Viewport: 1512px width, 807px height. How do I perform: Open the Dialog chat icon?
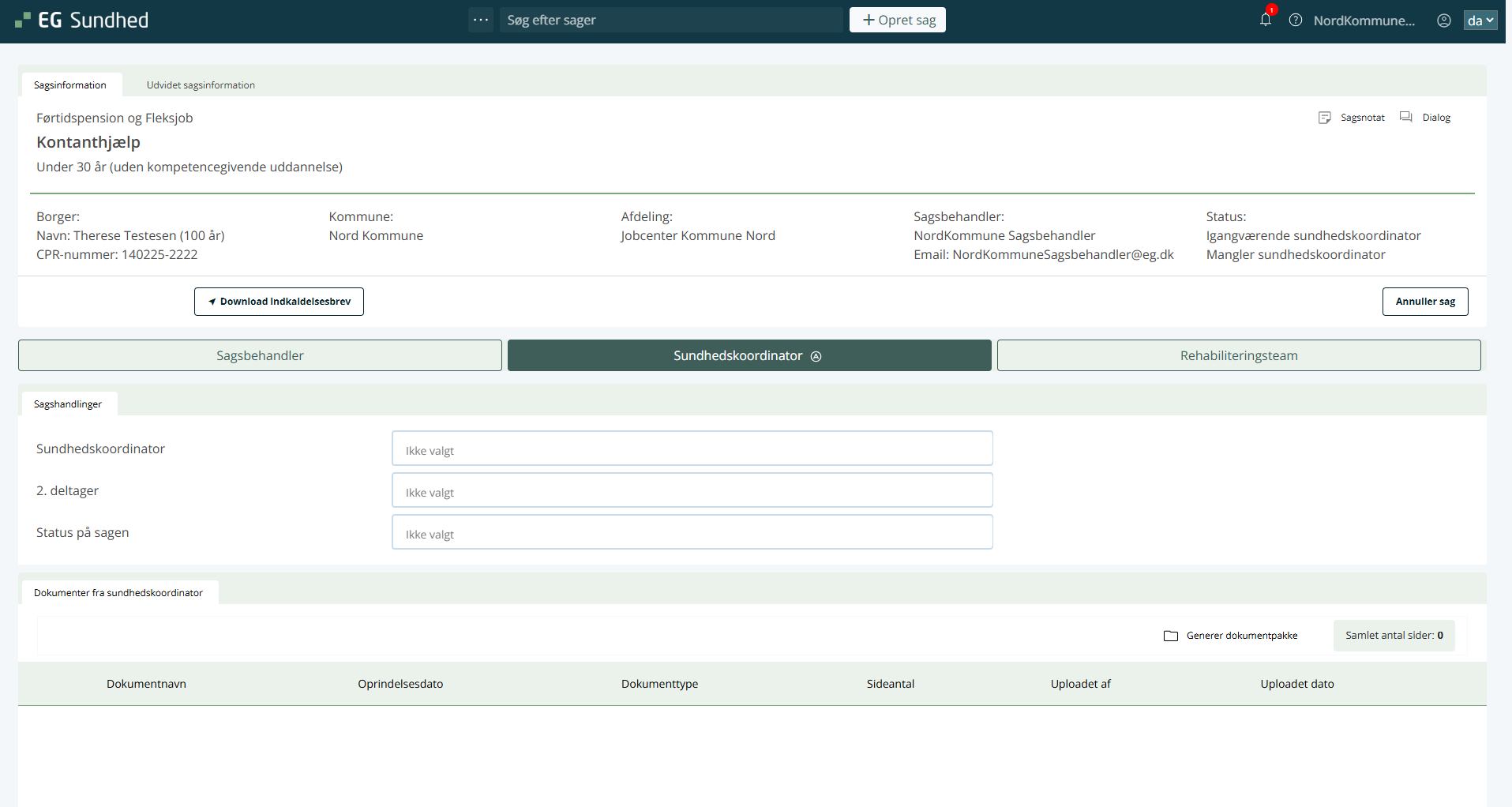click(1406, 117)
